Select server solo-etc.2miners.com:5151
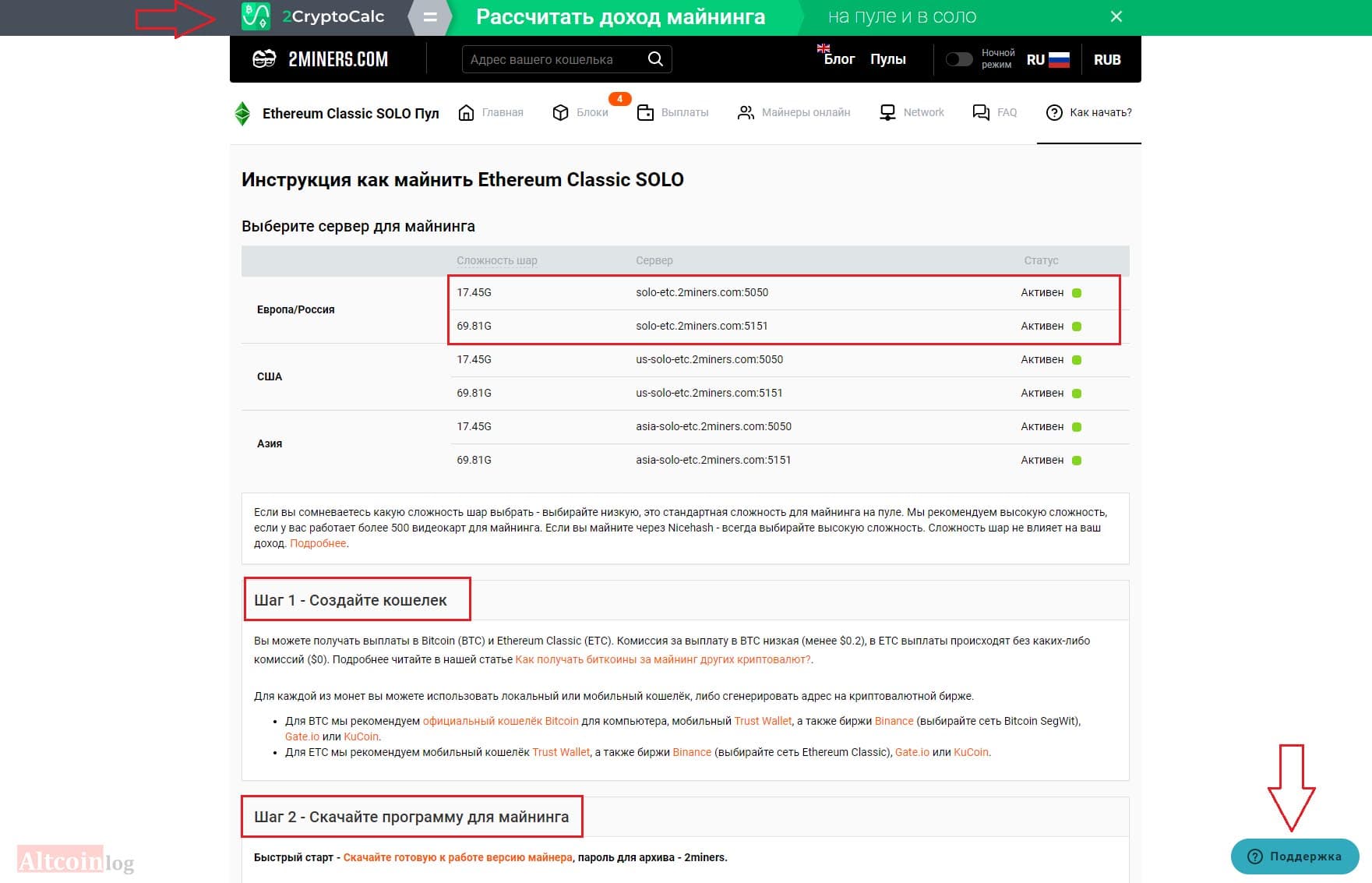This screenshot has height=883, width=1372. click(702, 326)
